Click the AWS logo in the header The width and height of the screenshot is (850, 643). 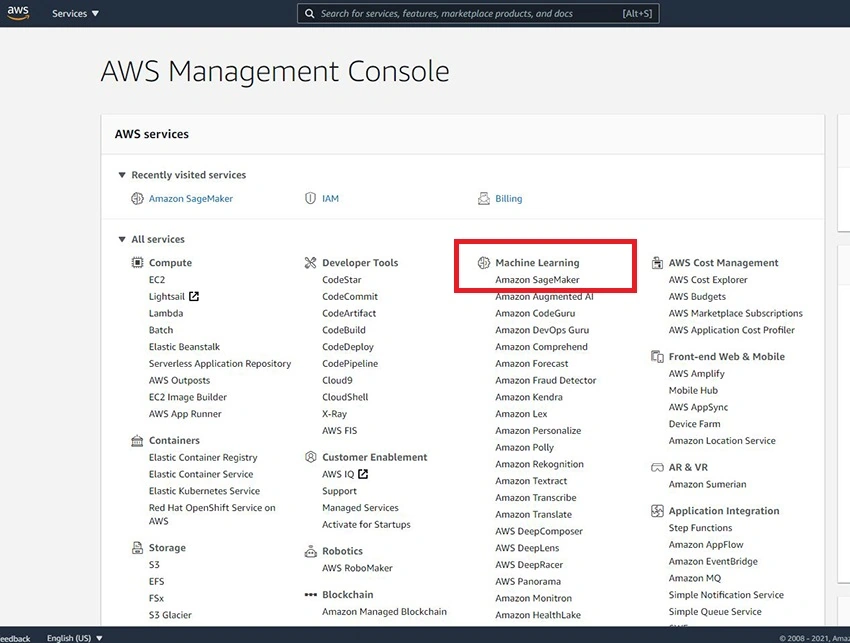pyautogui.click(x=18, y=13)
